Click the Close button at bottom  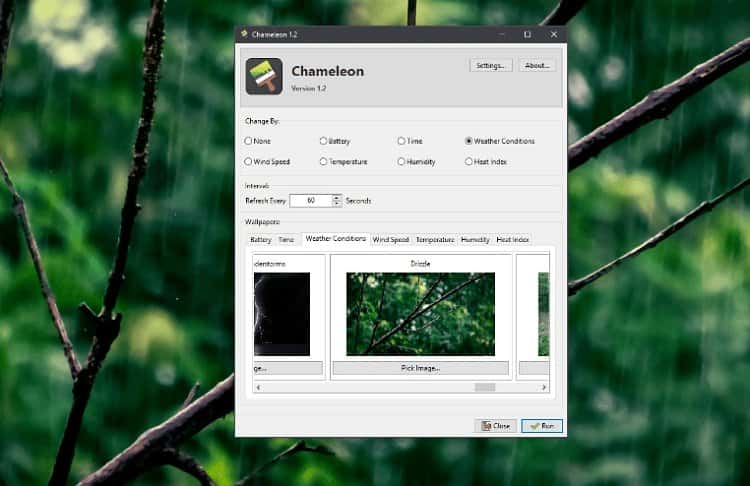[496, 426]
